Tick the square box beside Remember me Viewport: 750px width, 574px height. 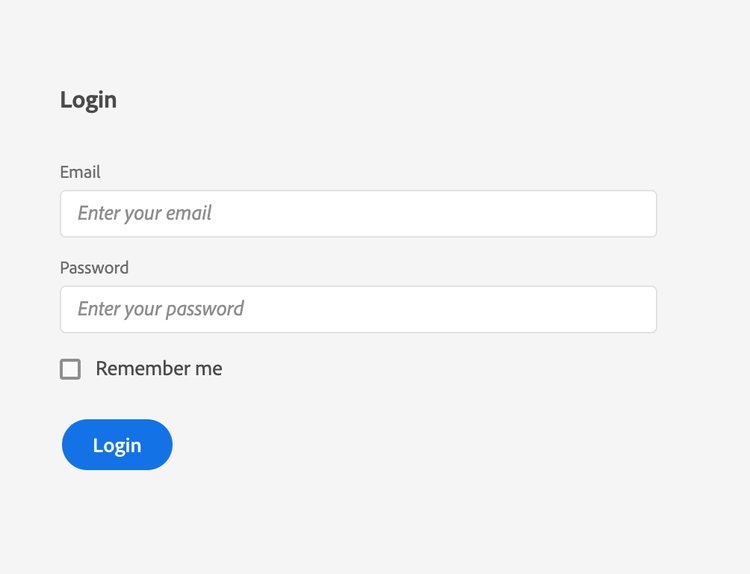[x=70, y=369]
